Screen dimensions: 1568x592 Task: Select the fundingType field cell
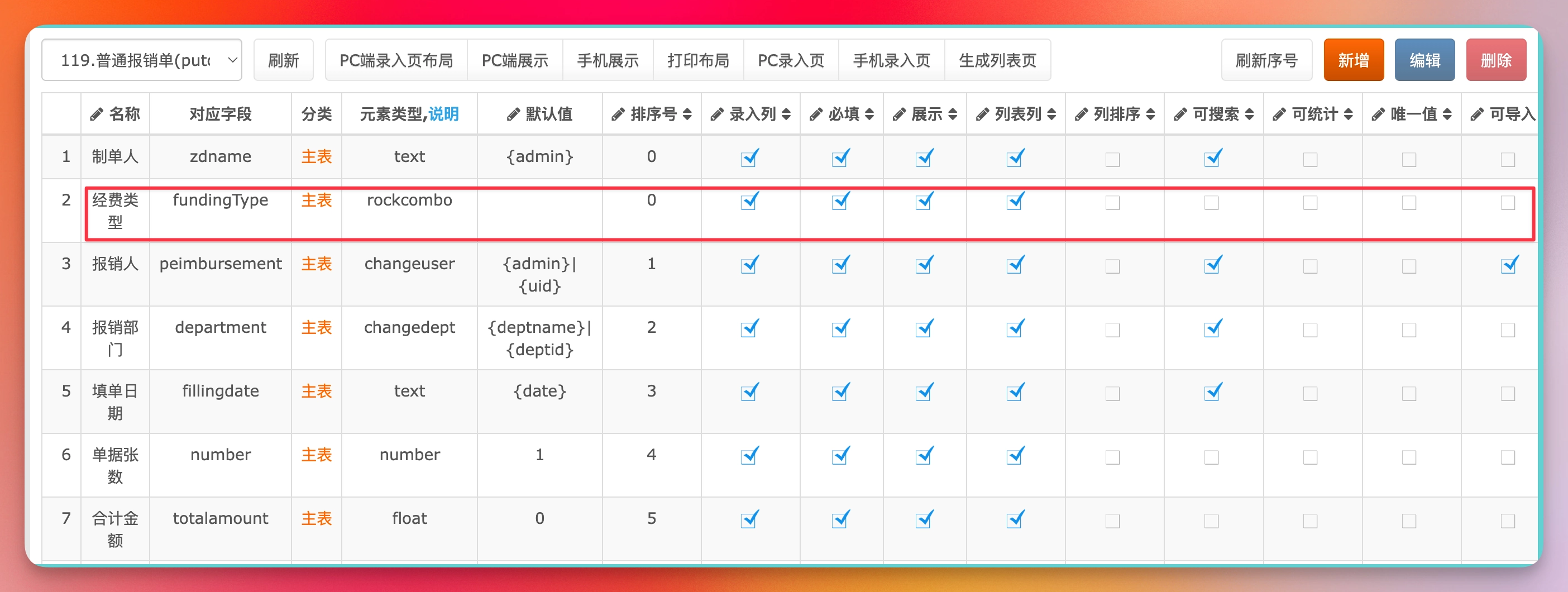[221, 211]
